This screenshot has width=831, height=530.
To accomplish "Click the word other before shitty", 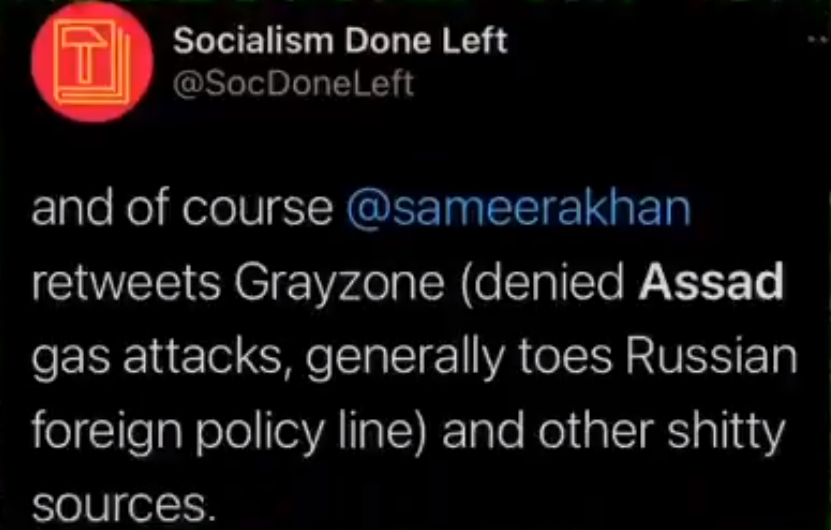I will 596,430.
